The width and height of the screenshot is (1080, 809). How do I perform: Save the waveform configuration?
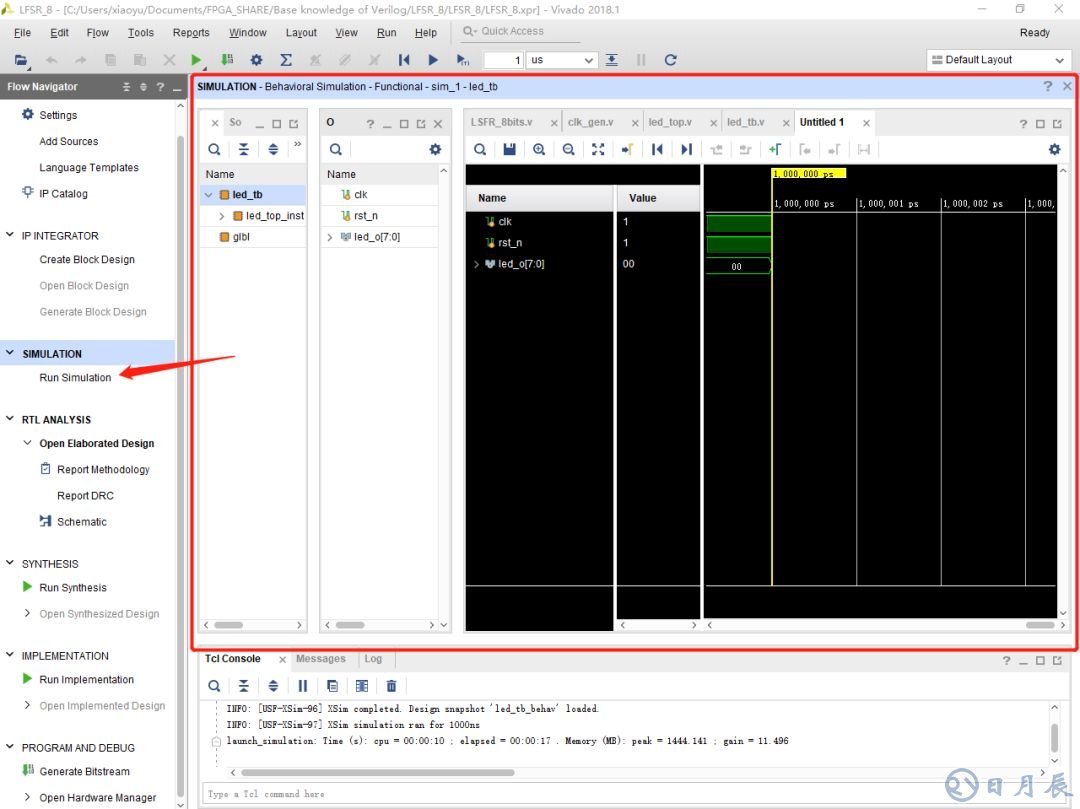[510, 149]
